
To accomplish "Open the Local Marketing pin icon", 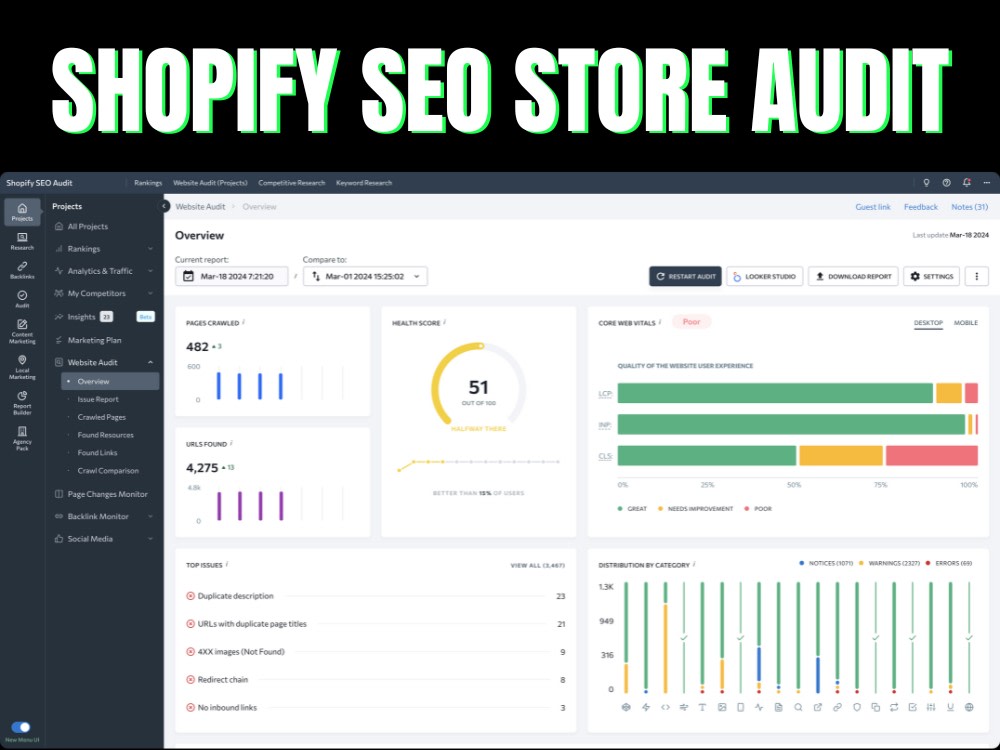I will pyautogui.click(x=22, y=367).
